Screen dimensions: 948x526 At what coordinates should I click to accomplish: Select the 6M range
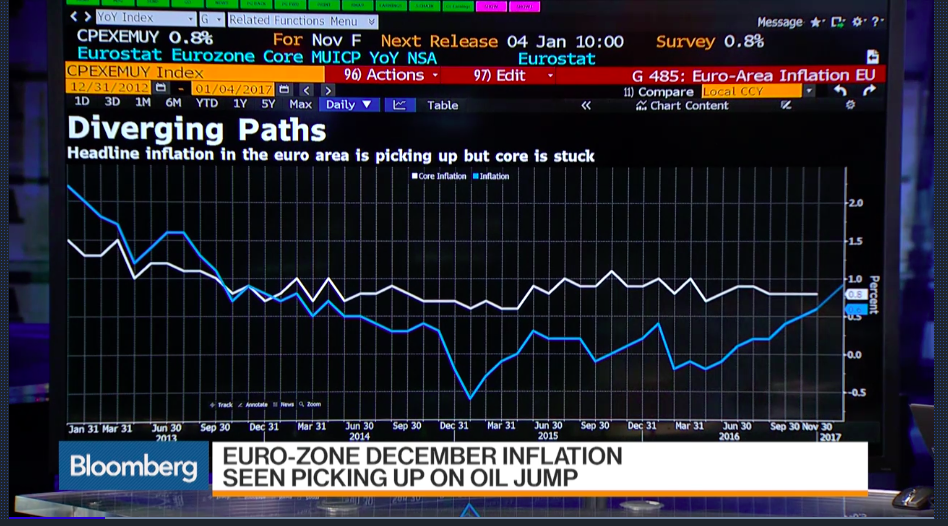pos(174,102)
